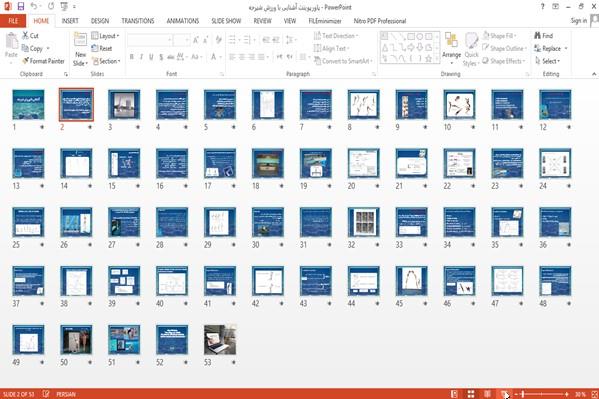Viewport: 599px width, 399px height.
Task: Open the Text Direction dropdown
Action: (336, 36)
